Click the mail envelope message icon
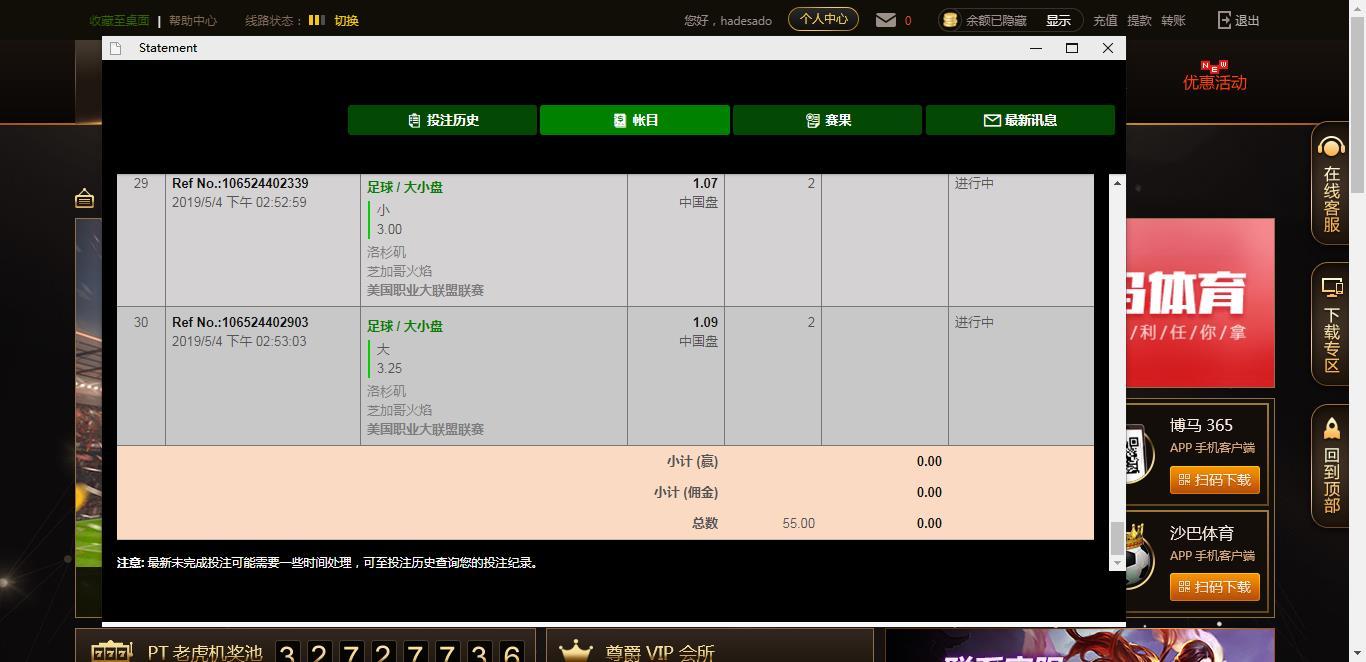Viewport: 1366px width, 662px height. pos(885,20)
